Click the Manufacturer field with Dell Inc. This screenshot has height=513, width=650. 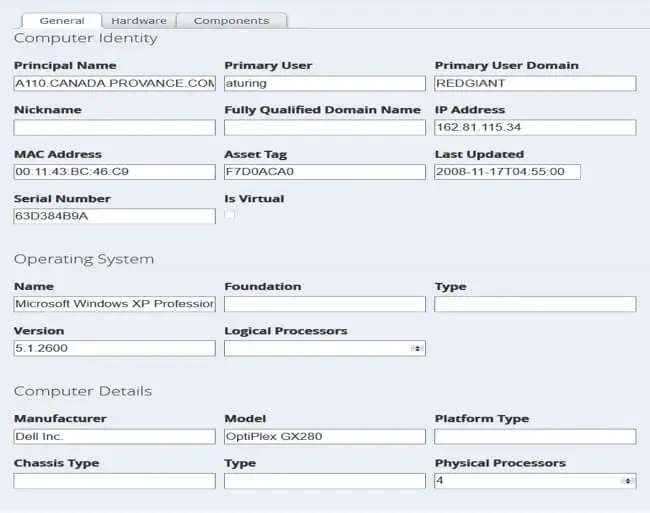coord(114,437)
